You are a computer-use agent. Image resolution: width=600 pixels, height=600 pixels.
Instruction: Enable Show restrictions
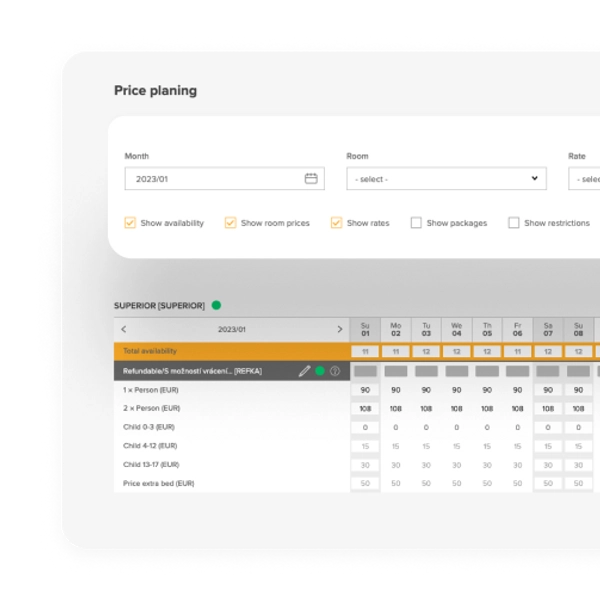click(x=514, y=223)
